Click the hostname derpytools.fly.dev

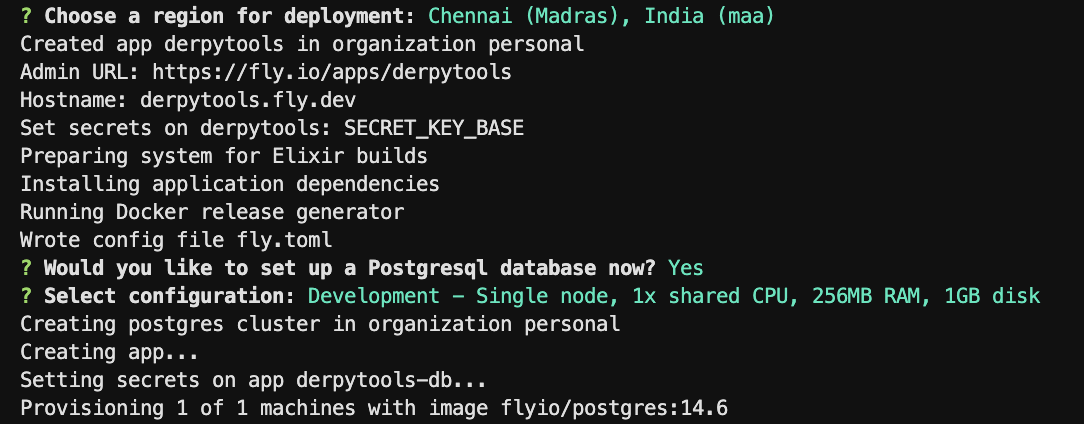248,100
